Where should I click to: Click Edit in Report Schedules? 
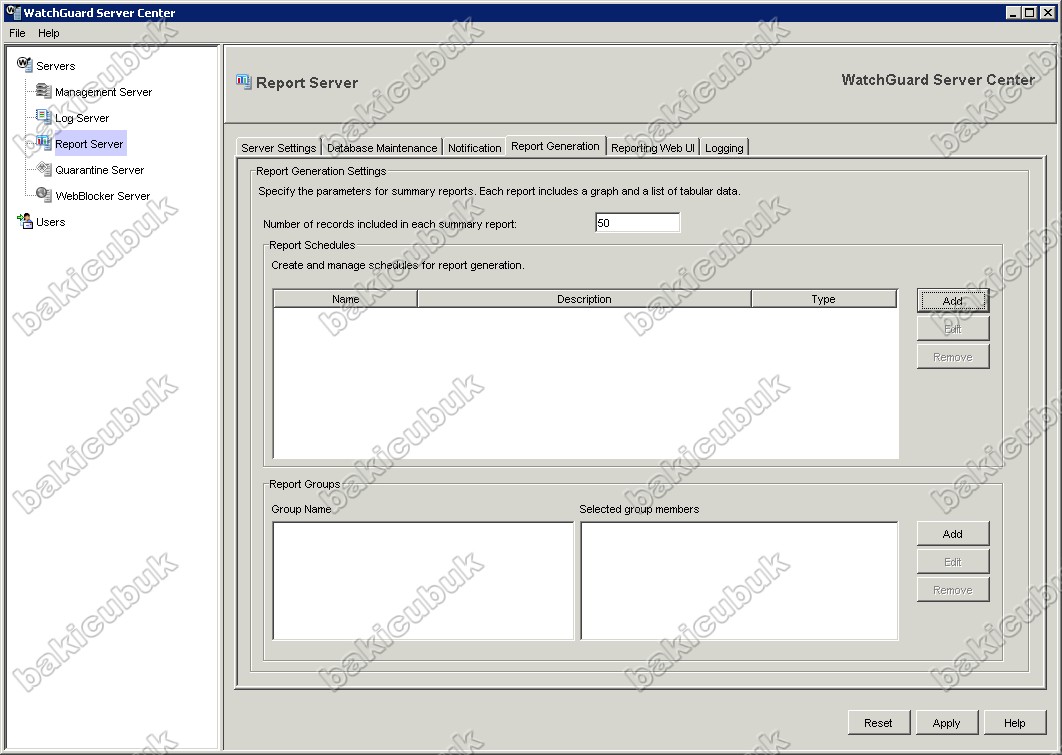click(x=953, y=329)
